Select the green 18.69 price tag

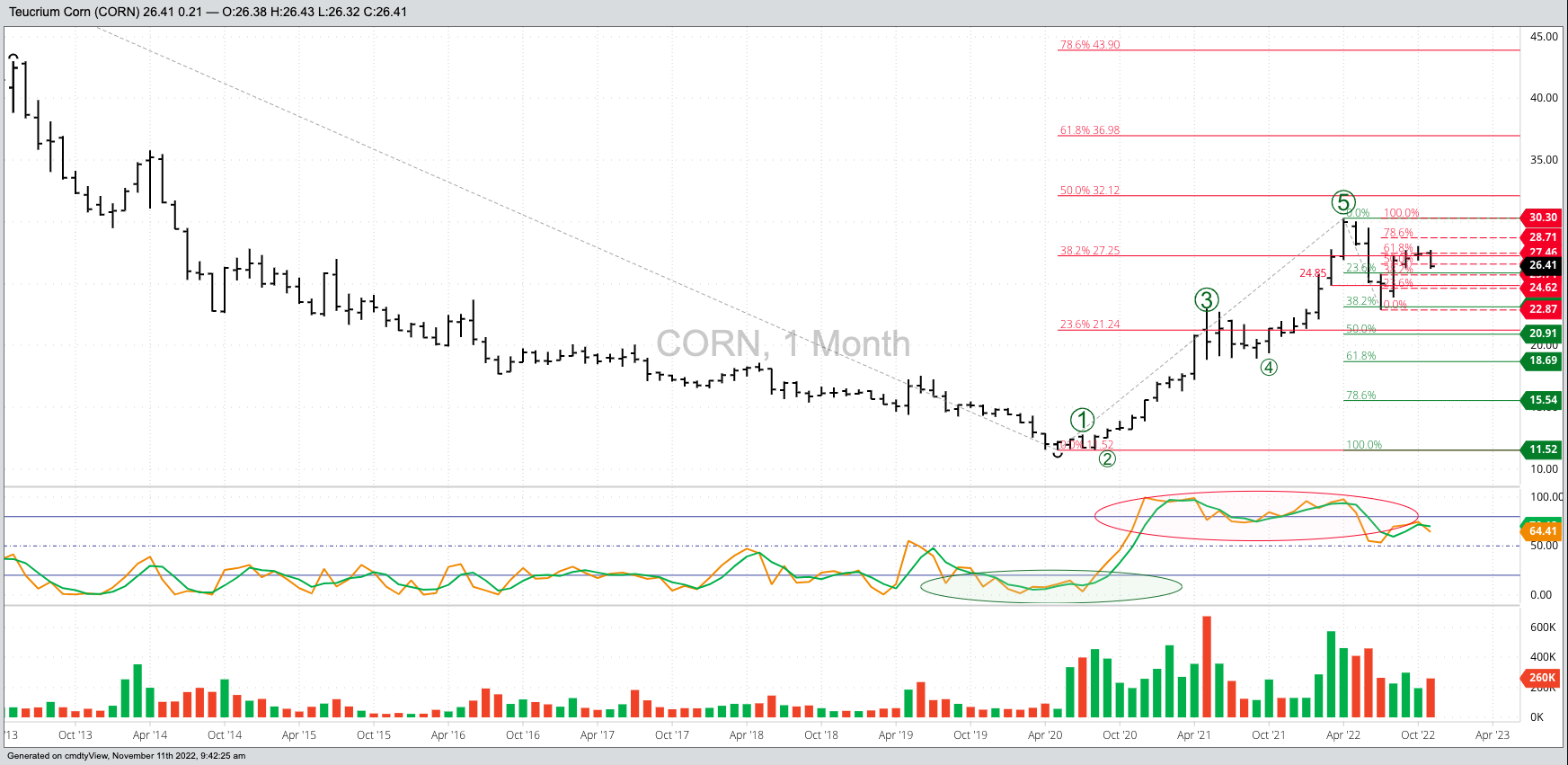[1543, 360]
